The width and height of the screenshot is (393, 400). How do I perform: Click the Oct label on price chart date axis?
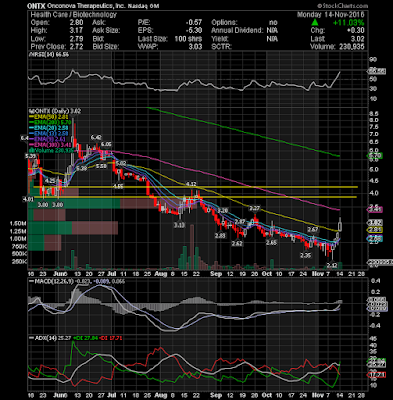click(267, 274)
